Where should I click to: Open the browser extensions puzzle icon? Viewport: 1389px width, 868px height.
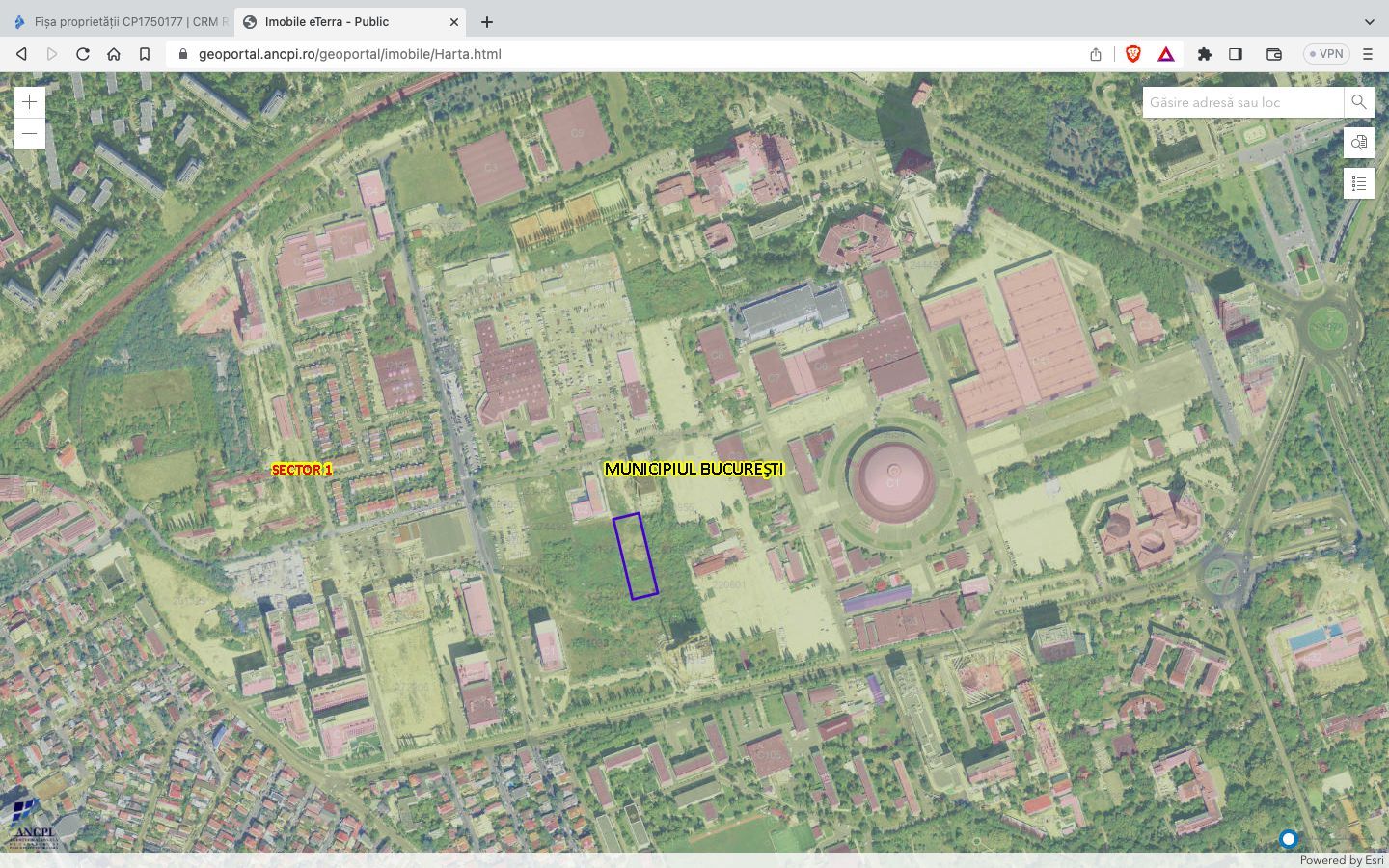pyautogui.click(x=1204, y=54)
